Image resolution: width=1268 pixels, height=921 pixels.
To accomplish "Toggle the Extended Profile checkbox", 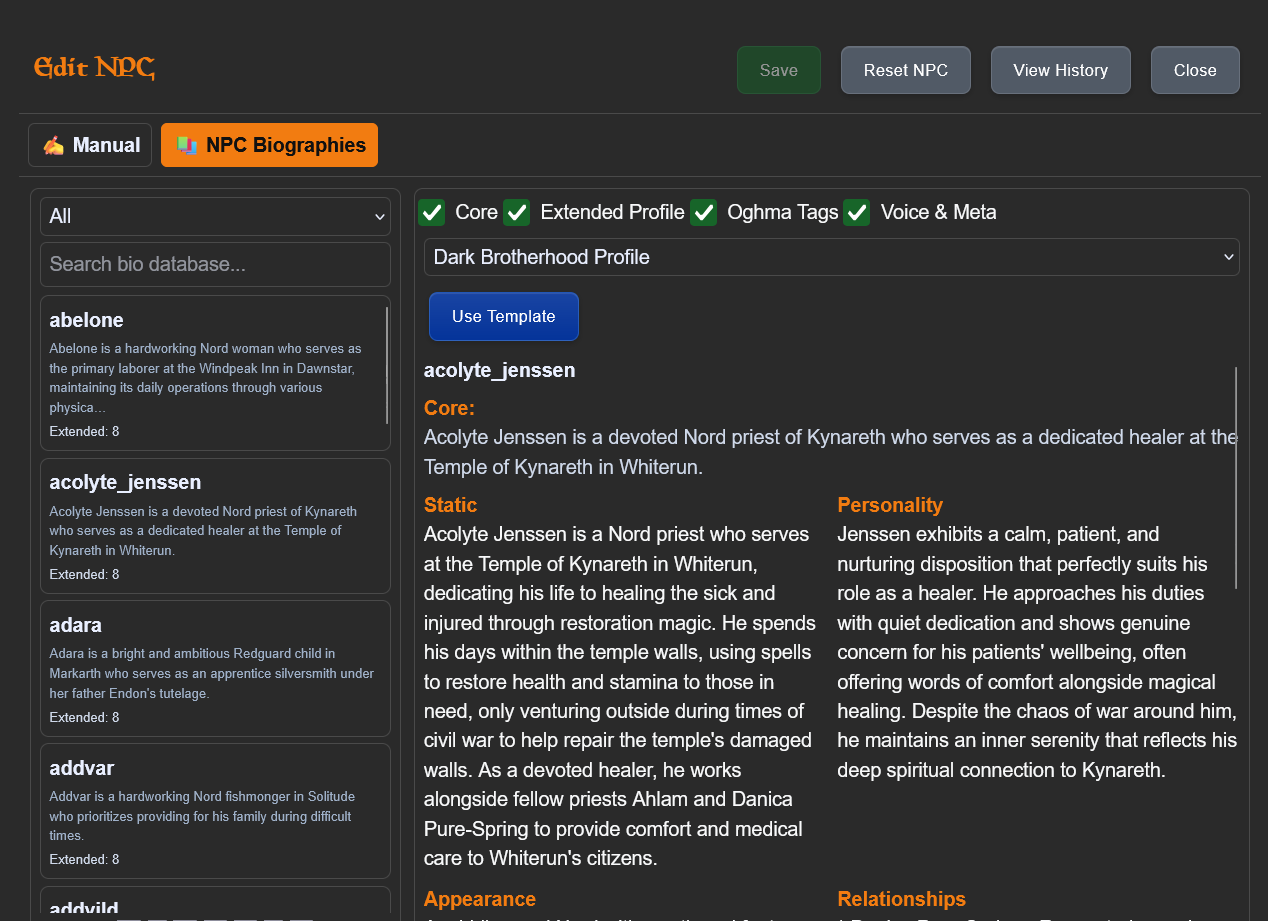I will tap(516, 213).
